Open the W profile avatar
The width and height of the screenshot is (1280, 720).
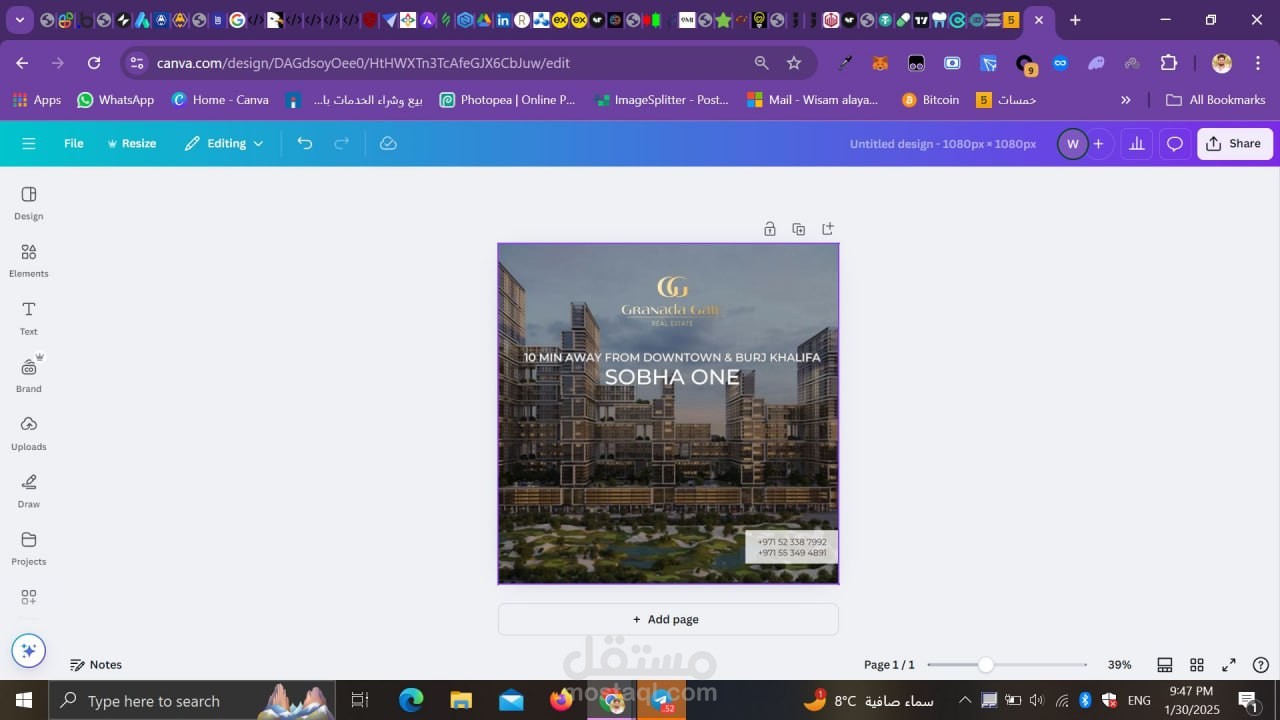tap(1073, 144)
